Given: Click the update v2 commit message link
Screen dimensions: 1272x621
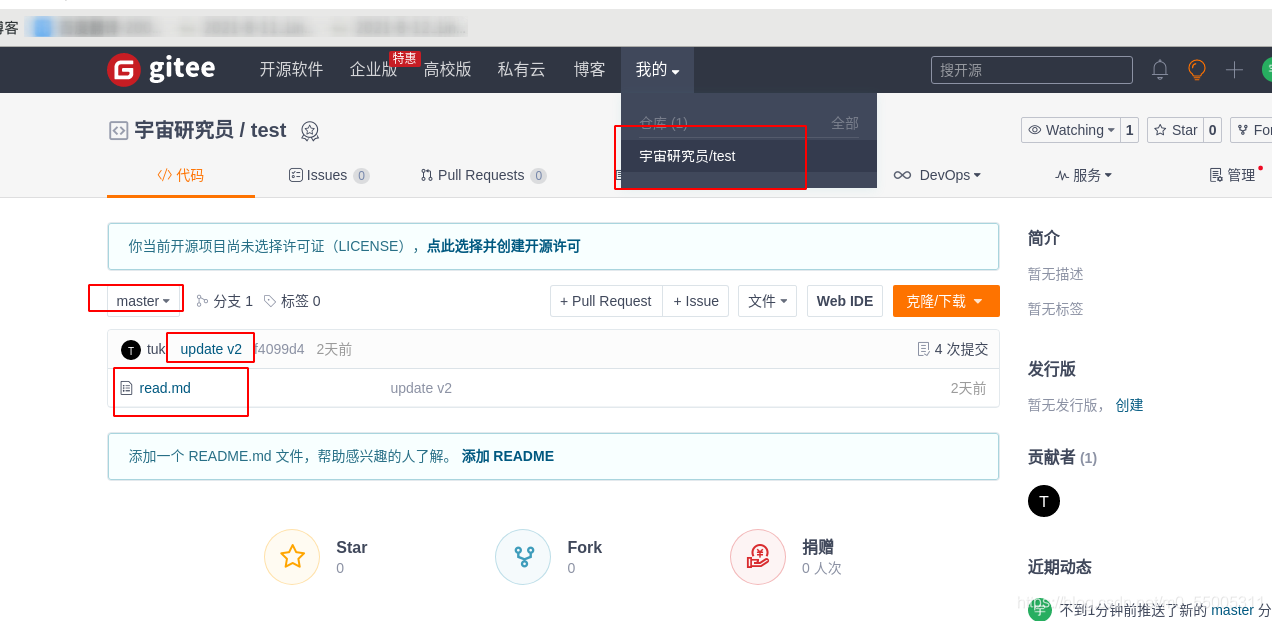Looking at the screenshot, I should pos(211,349).
